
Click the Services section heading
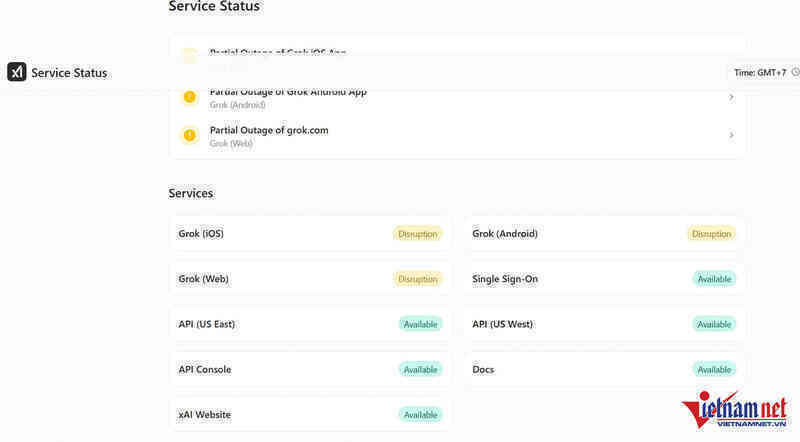tap(191, 193)
